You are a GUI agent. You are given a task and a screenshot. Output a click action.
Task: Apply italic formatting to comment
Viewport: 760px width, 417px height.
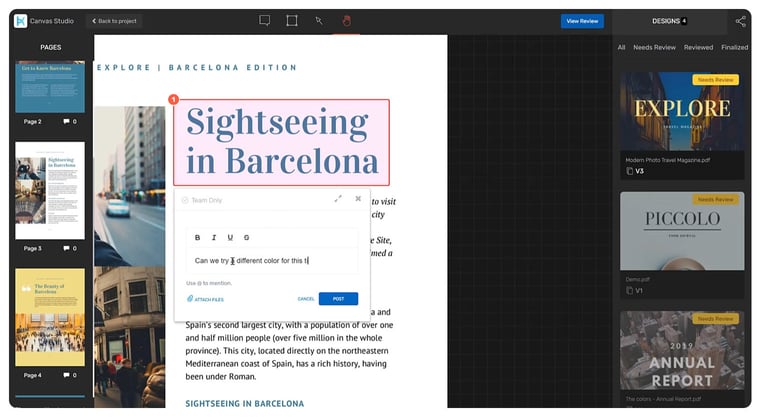pyautogui.click(x=214, y=237)
